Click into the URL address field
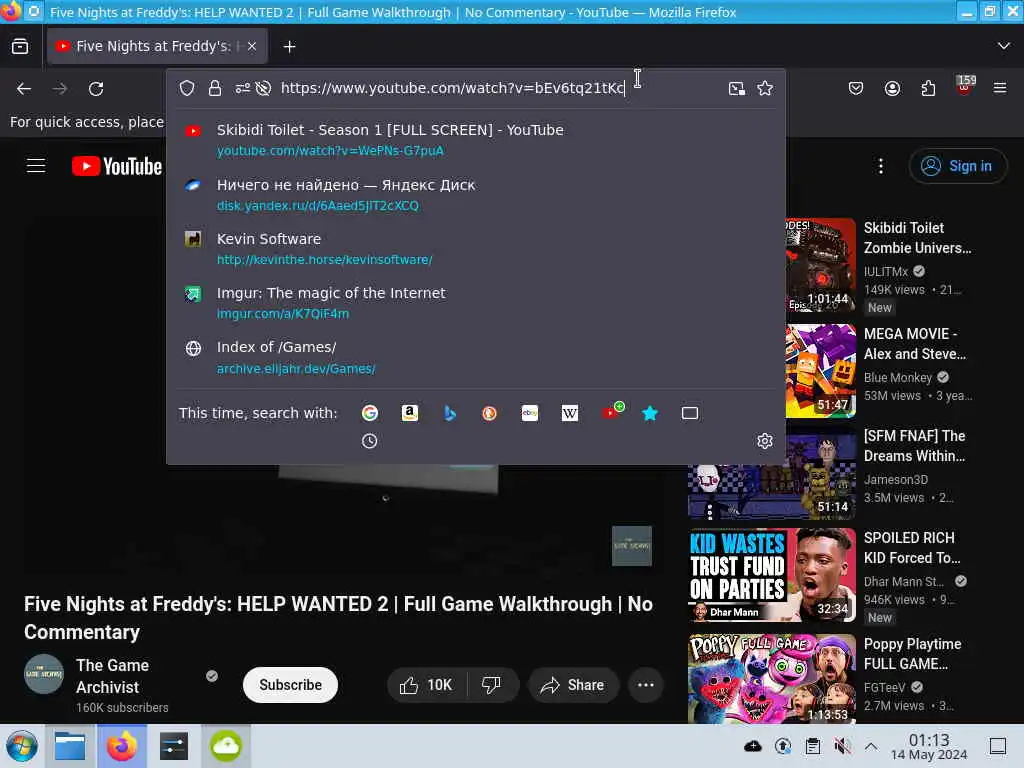1024x768 pixels. [452, 88]
